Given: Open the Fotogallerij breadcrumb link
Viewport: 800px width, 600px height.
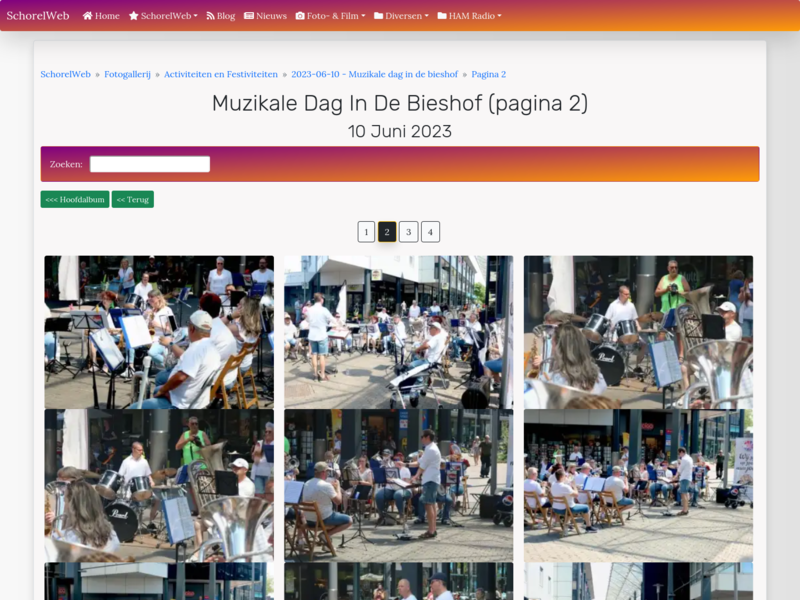Looking at the screenshot, I should [128, 74].
